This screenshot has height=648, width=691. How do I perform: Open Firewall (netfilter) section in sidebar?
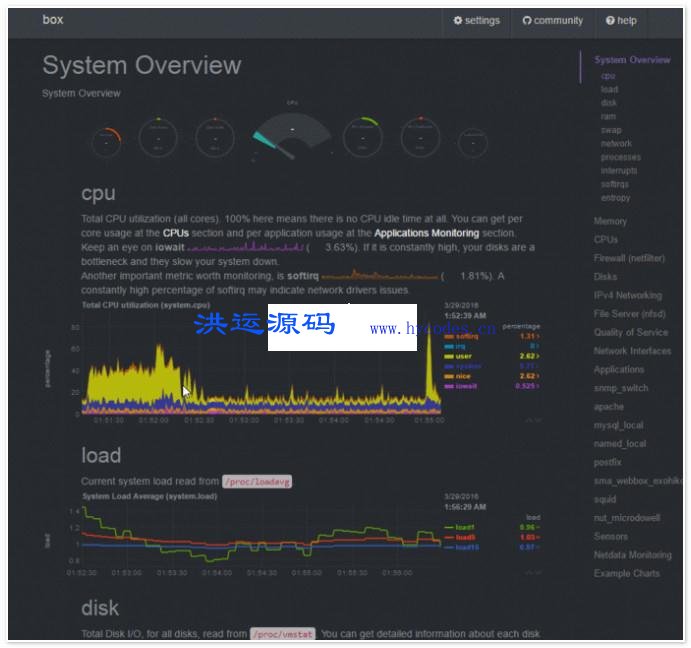(629, 258)
